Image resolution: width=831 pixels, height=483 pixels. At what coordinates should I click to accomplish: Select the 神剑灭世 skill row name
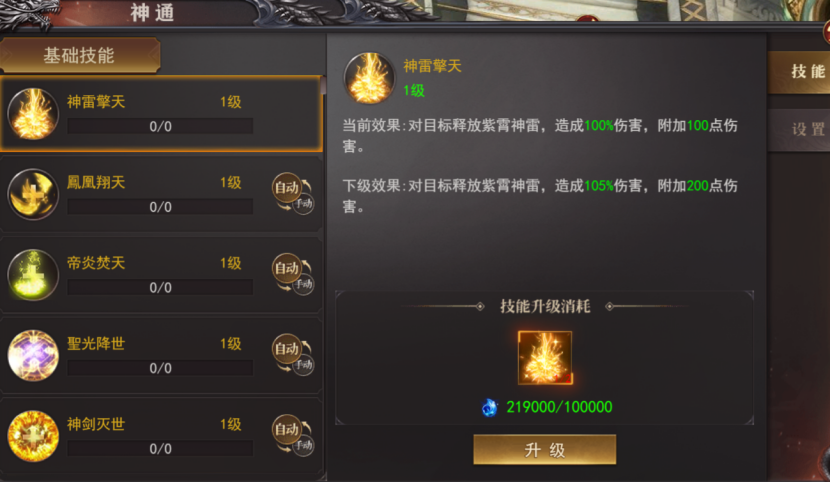click(x=96, y=424)
